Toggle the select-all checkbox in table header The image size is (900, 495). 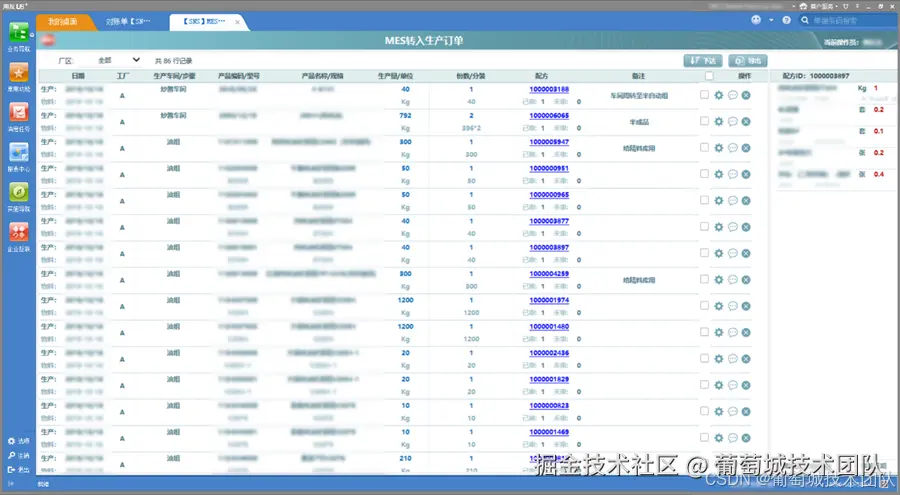[709, 76]
